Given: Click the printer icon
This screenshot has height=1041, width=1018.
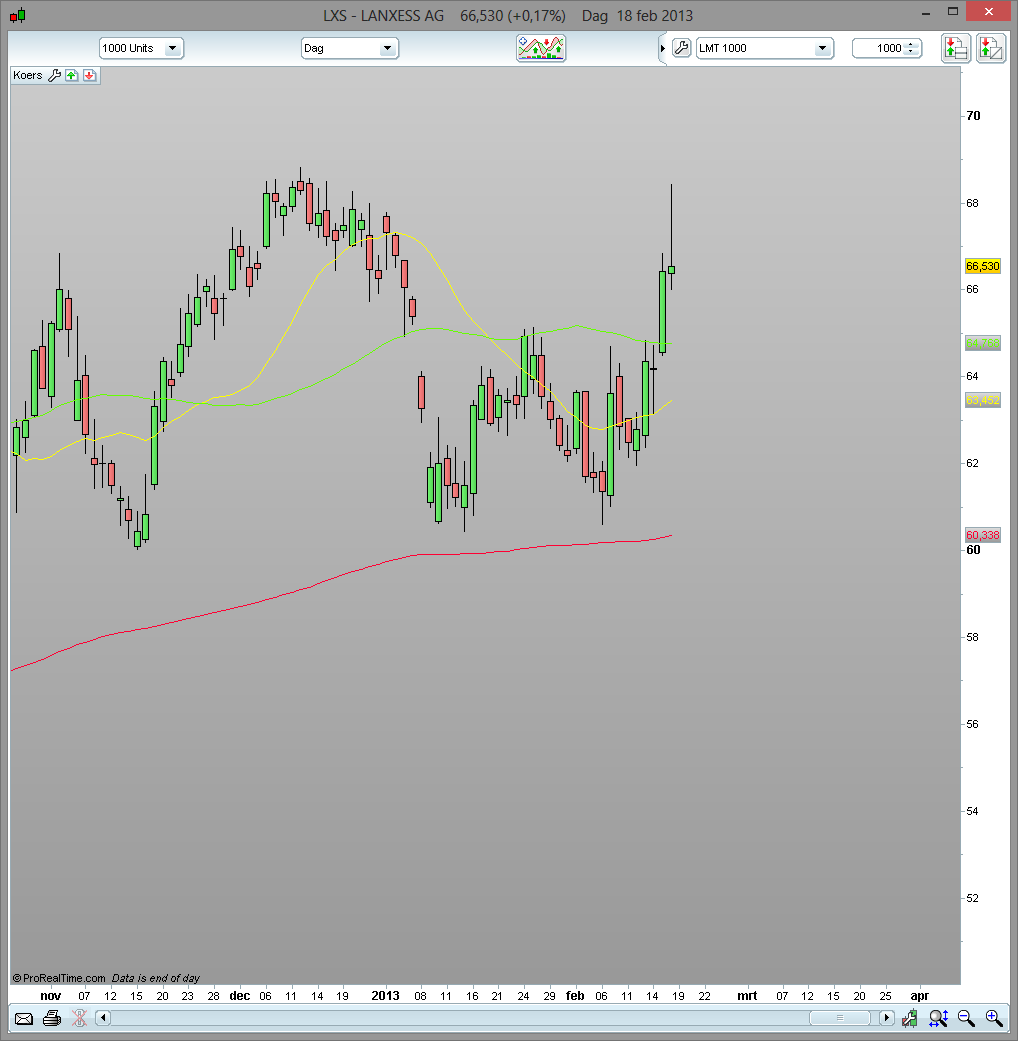Looking at the screenshot, I should (x=52, y=1018).
